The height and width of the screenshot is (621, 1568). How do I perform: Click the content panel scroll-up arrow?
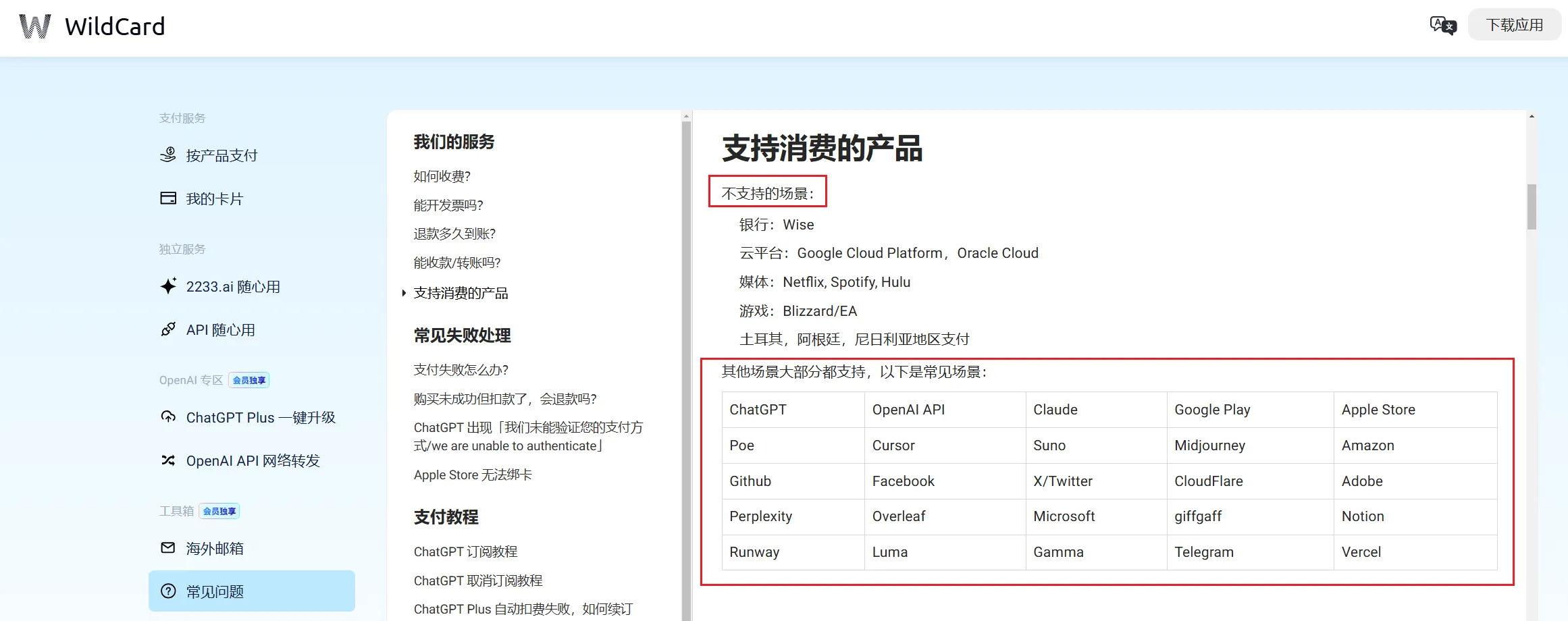pyautogui.click(x=1532, y=116)
